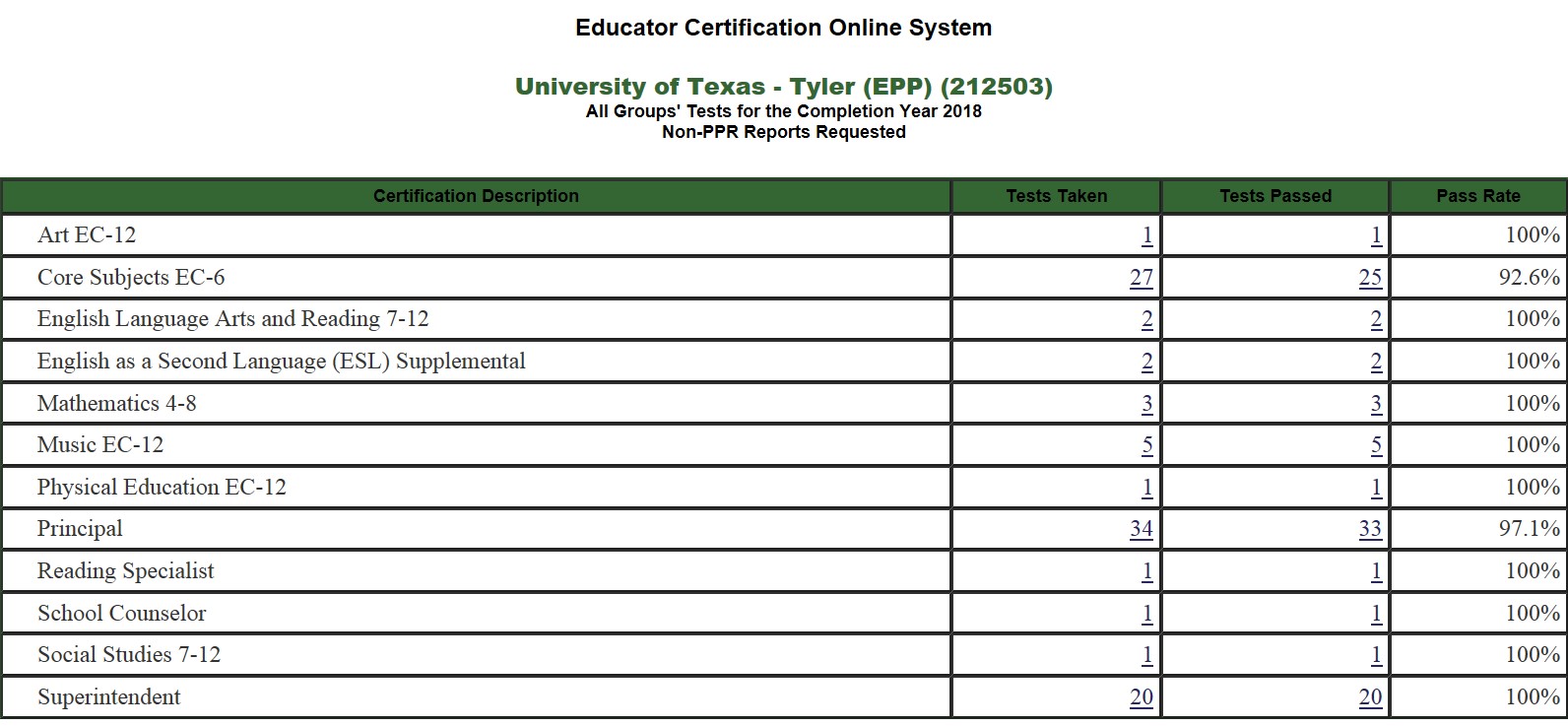Open Tests Taken for Social Studies 7-12
The image size is (1568, 727).
(x=1147, y=655)
